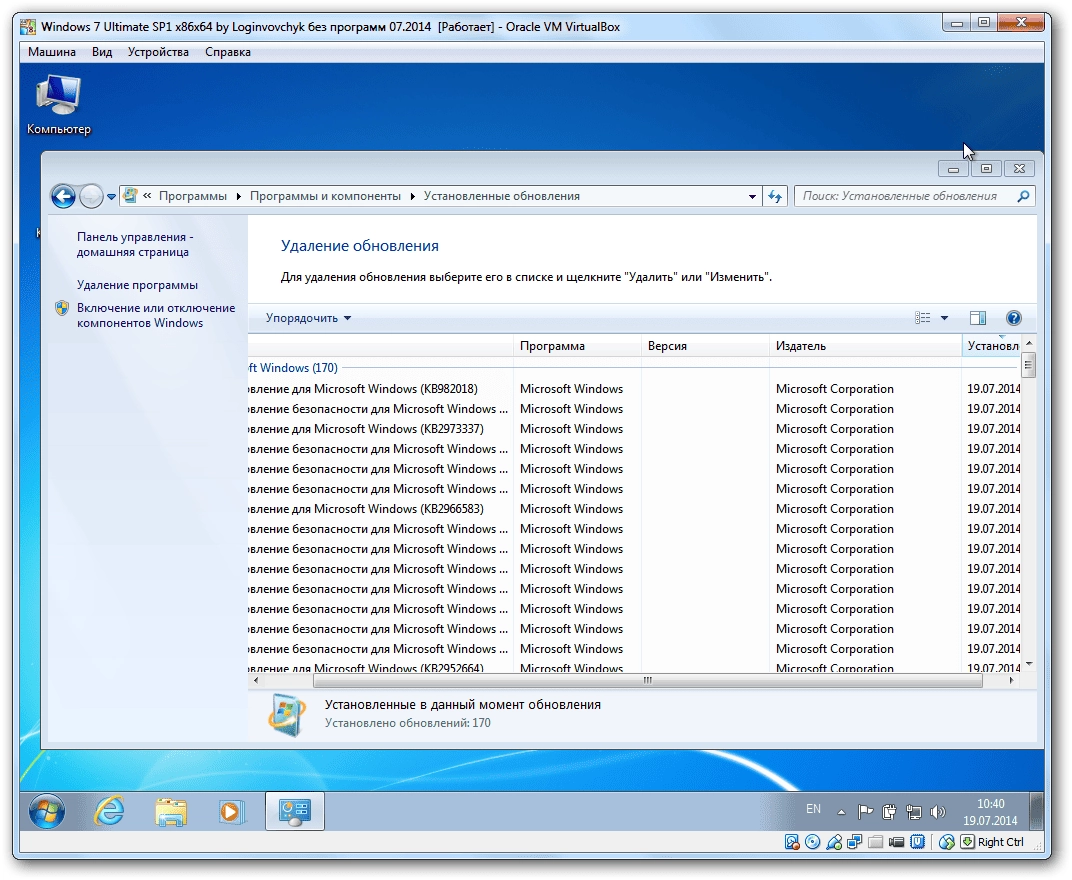This screenshot has width=1072, height=880.
Task: Open recent pages dropdown next to Forward
Action: (x=111, y=197)
